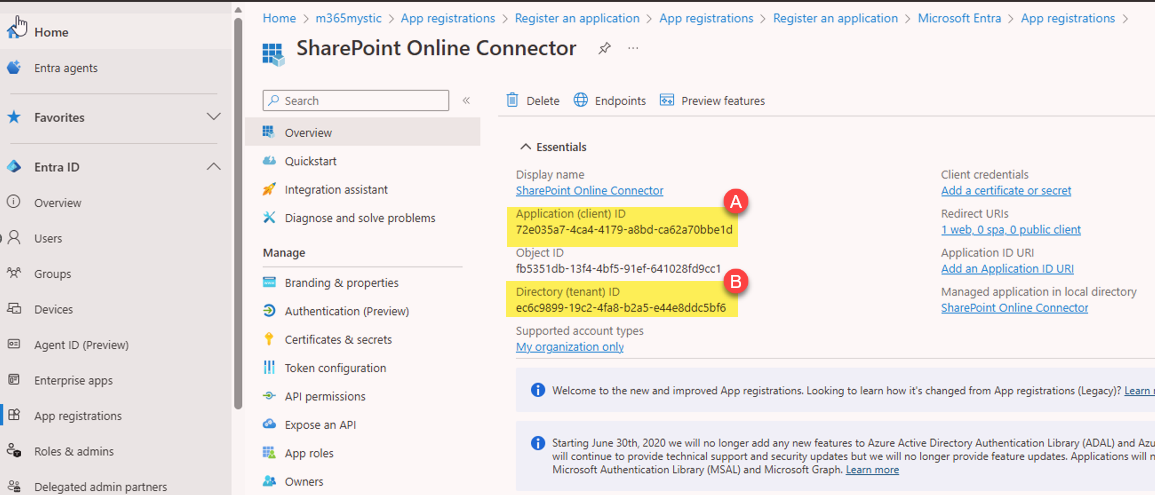Expand the Favorites section
This screenshot has width=1155, height=495.
pyautogui.click(x=213, y=117)
